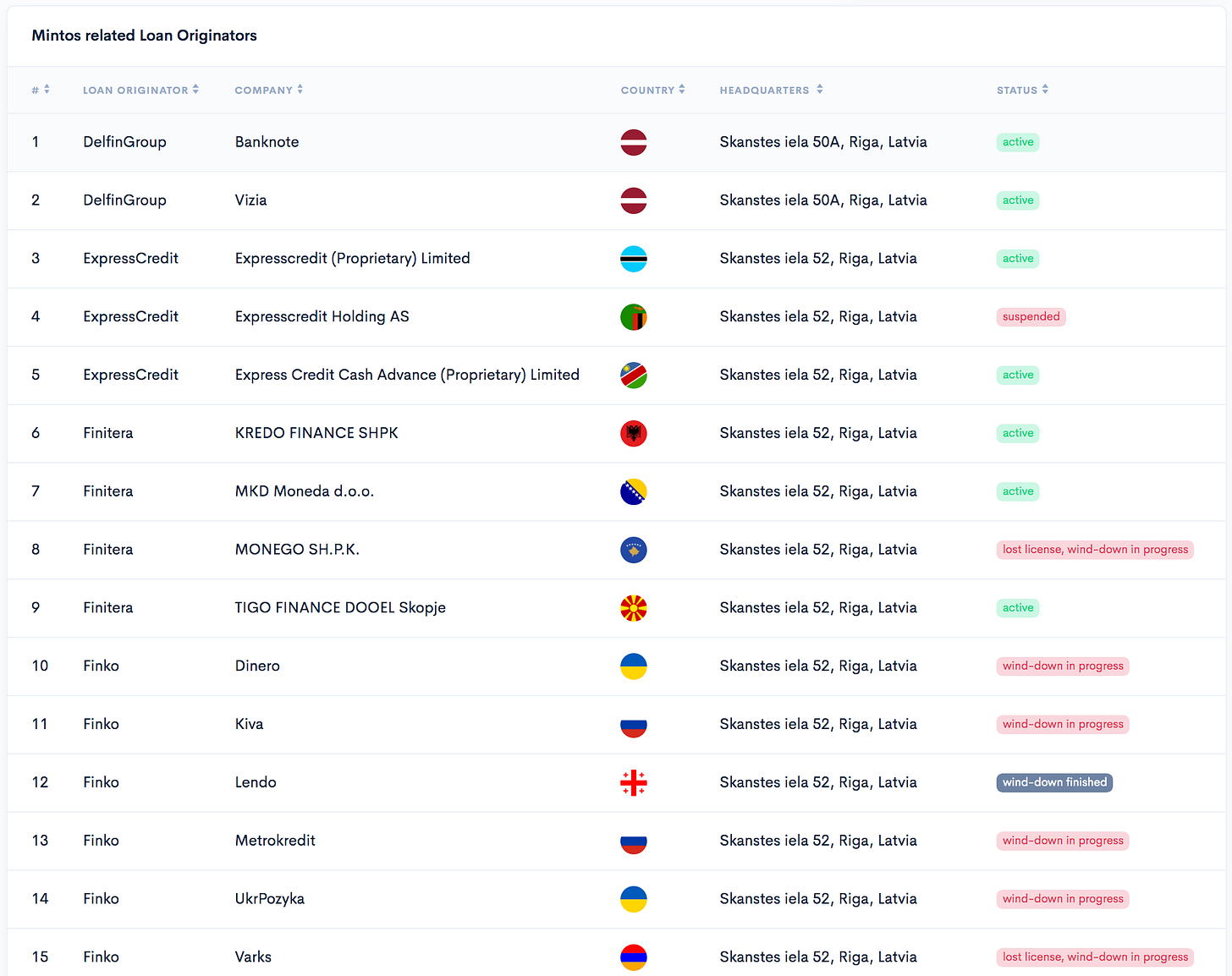Image resolution: width=1232 pixels, height=976 pixels.
Task: Click the Botswana flag for Expresscredit (Proprietary) Limited
Action: click(634, 259)
